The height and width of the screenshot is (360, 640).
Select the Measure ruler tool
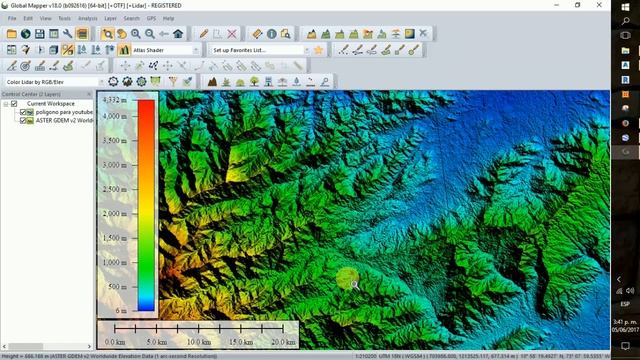[257, 34]
